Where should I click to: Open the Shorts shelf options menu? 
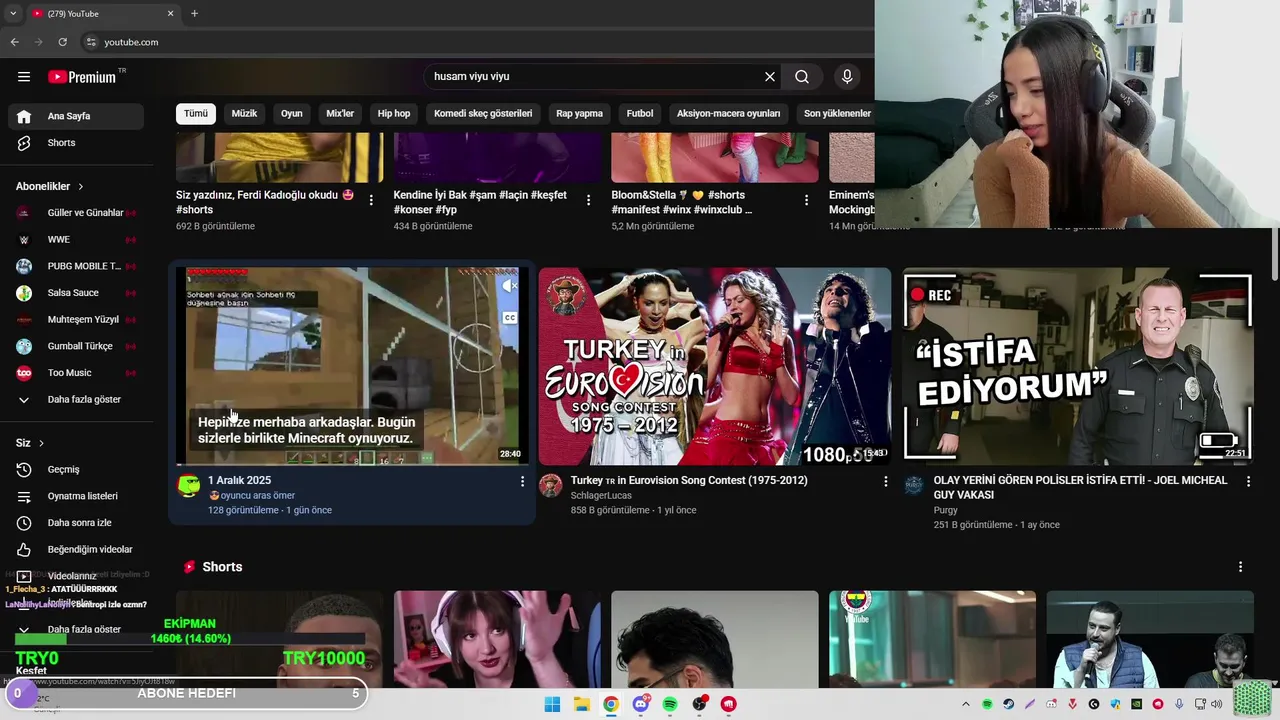1240,567
